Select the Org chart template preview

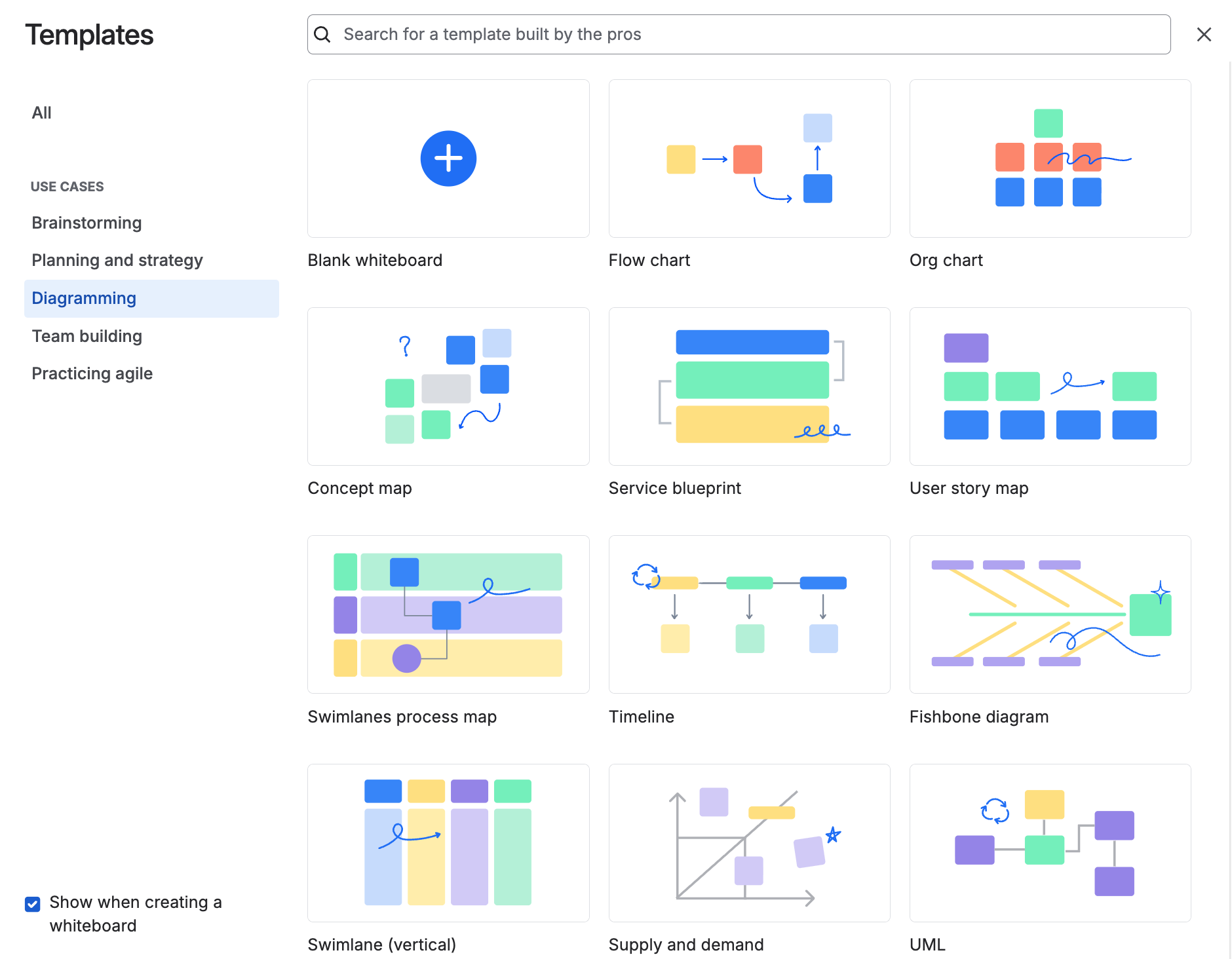(x=1050, y=159)
